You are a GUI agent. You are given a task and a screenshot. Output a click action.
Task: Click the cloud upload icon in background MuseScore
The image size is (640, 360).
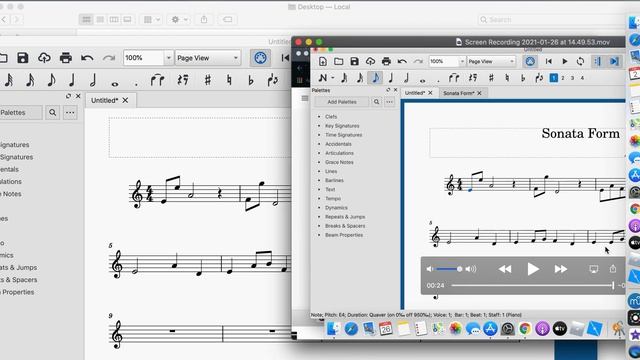pyautogui.click(x=44, y=58)
